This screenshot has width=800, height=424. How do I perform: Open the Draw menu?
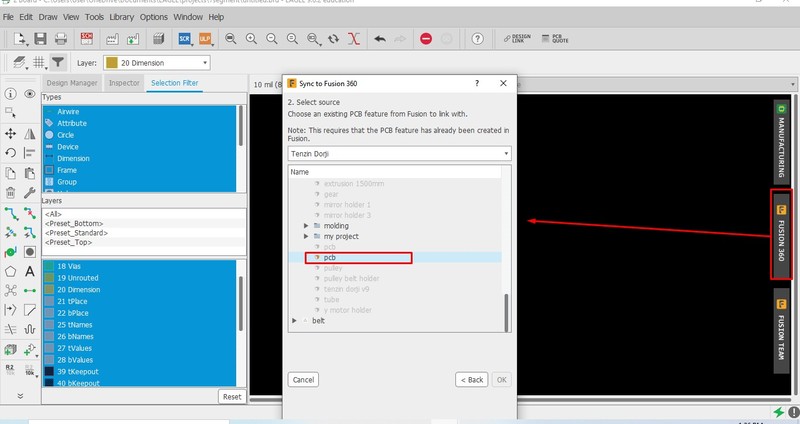(48, 17)
